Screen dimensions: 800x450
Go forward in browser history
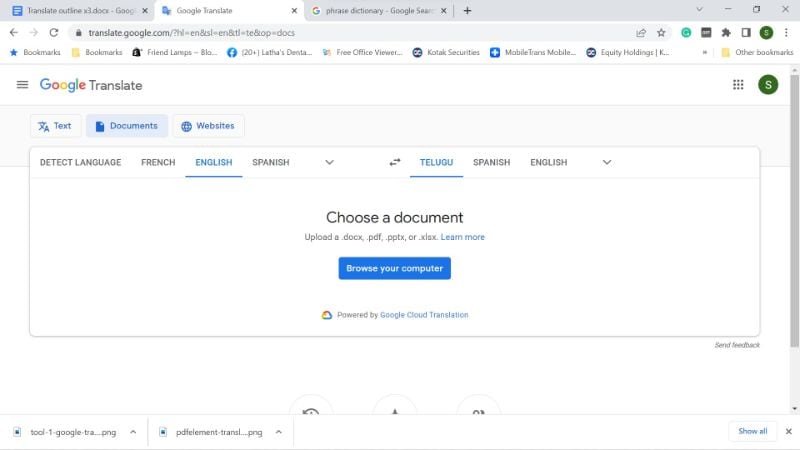coord(34,33)
